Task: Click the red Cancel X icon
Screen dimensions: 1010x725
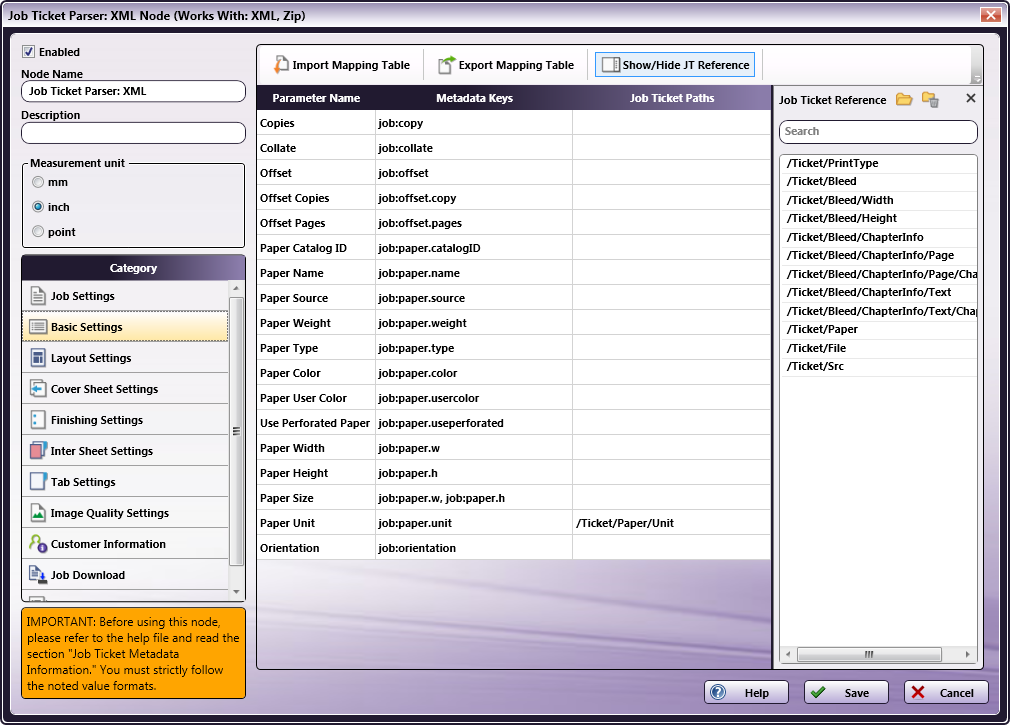Action: pos(918,692)
